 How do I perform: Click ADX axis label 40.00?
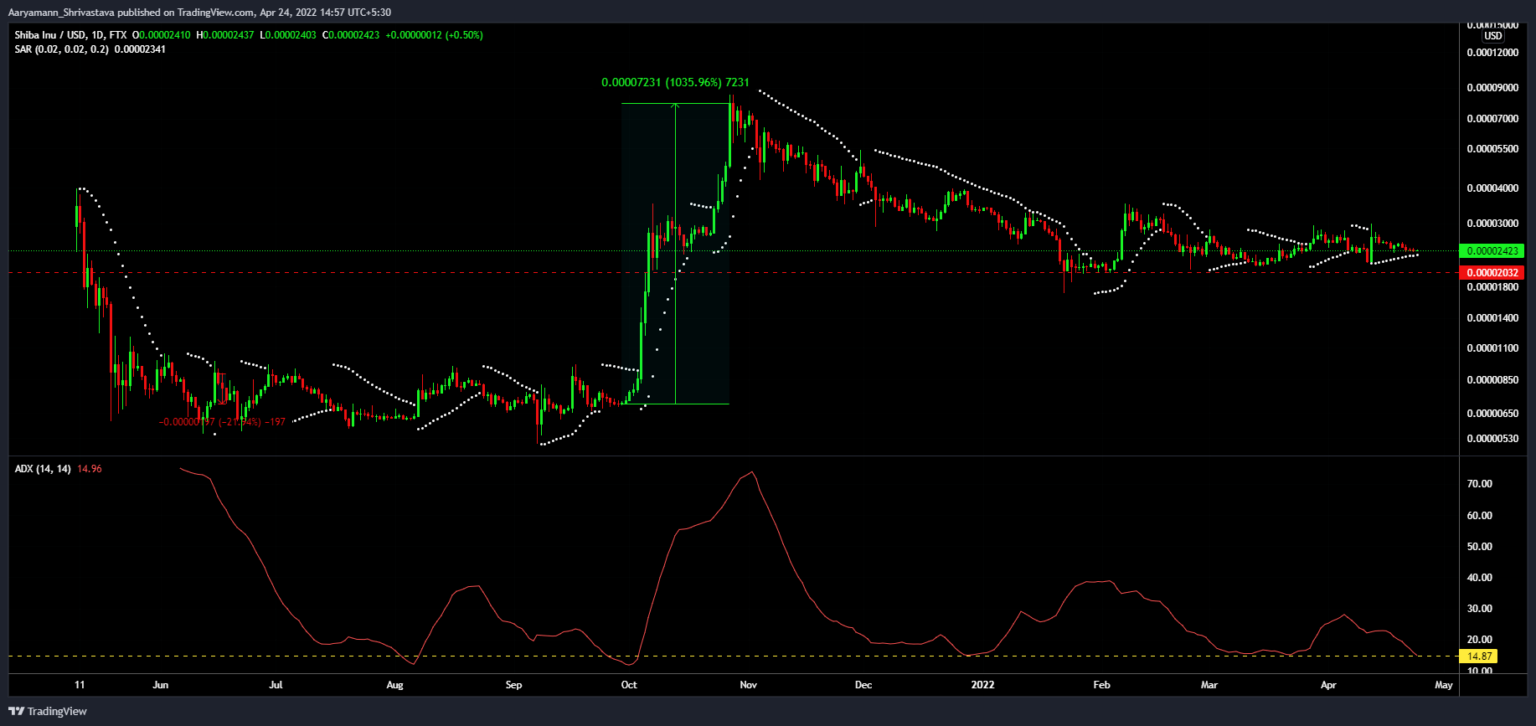[x=1479, y=578]
